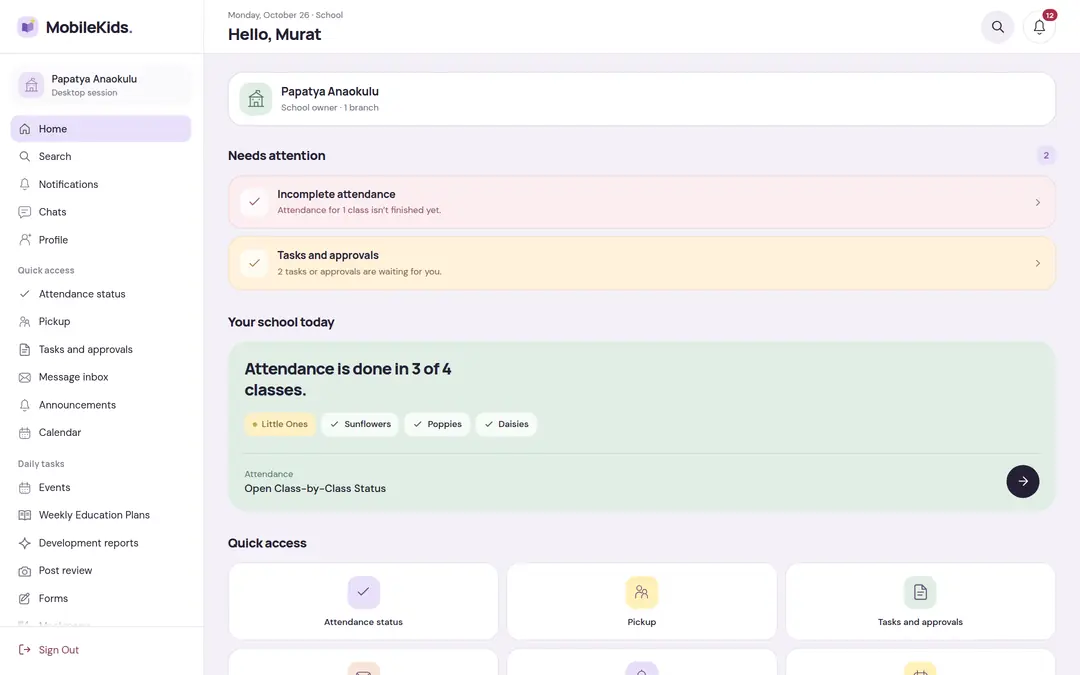
Task: Open the Home menu item
Action: 101,129
